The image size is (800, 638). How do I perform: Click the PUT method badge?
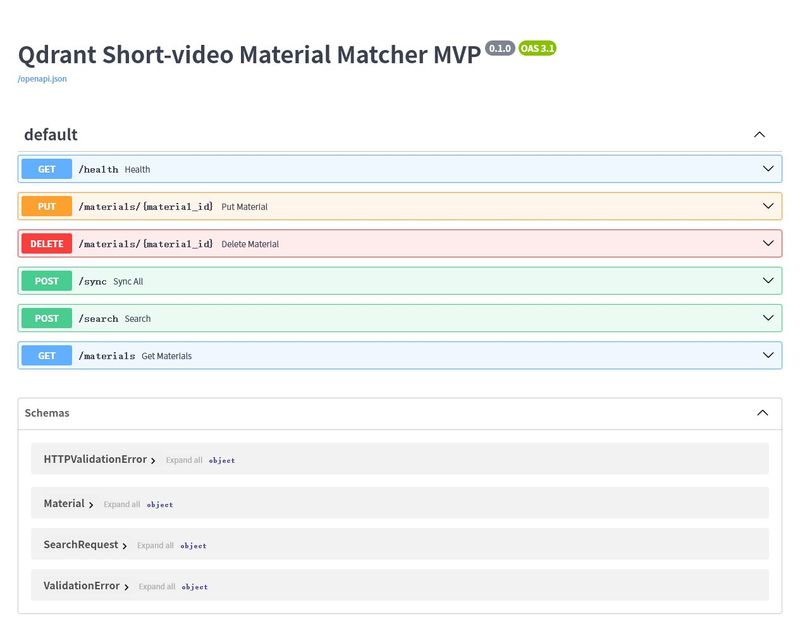(x=46, y=206)
